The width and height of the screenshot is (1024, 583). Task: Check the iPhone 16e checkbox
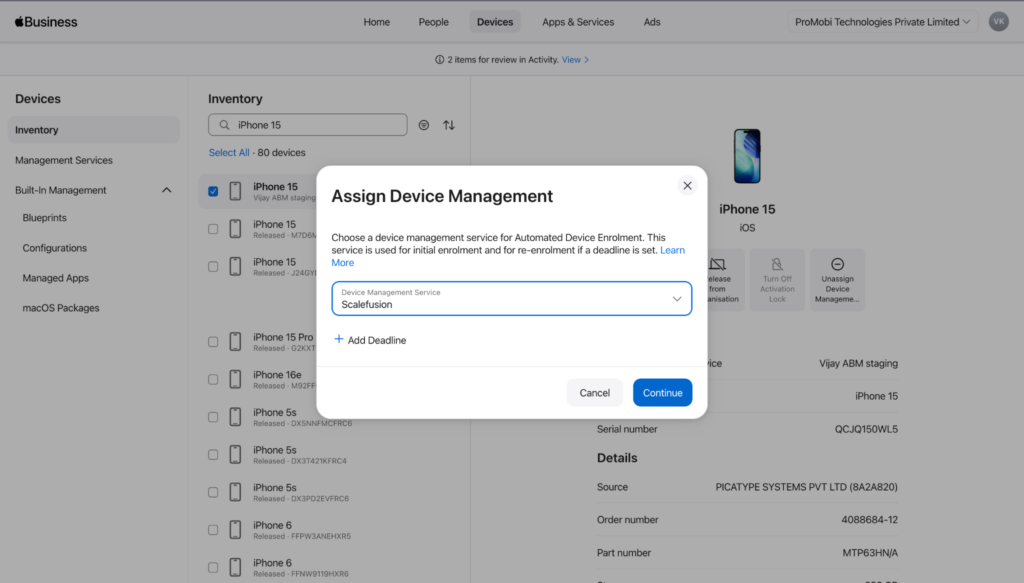213,379
